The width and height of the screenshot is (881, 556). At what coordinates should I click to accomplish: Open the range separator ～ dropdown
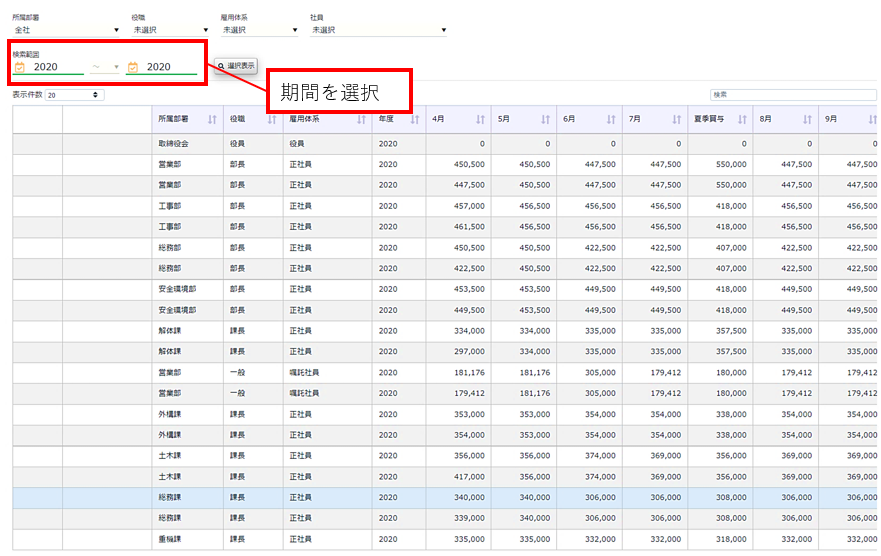coord(104,67)
